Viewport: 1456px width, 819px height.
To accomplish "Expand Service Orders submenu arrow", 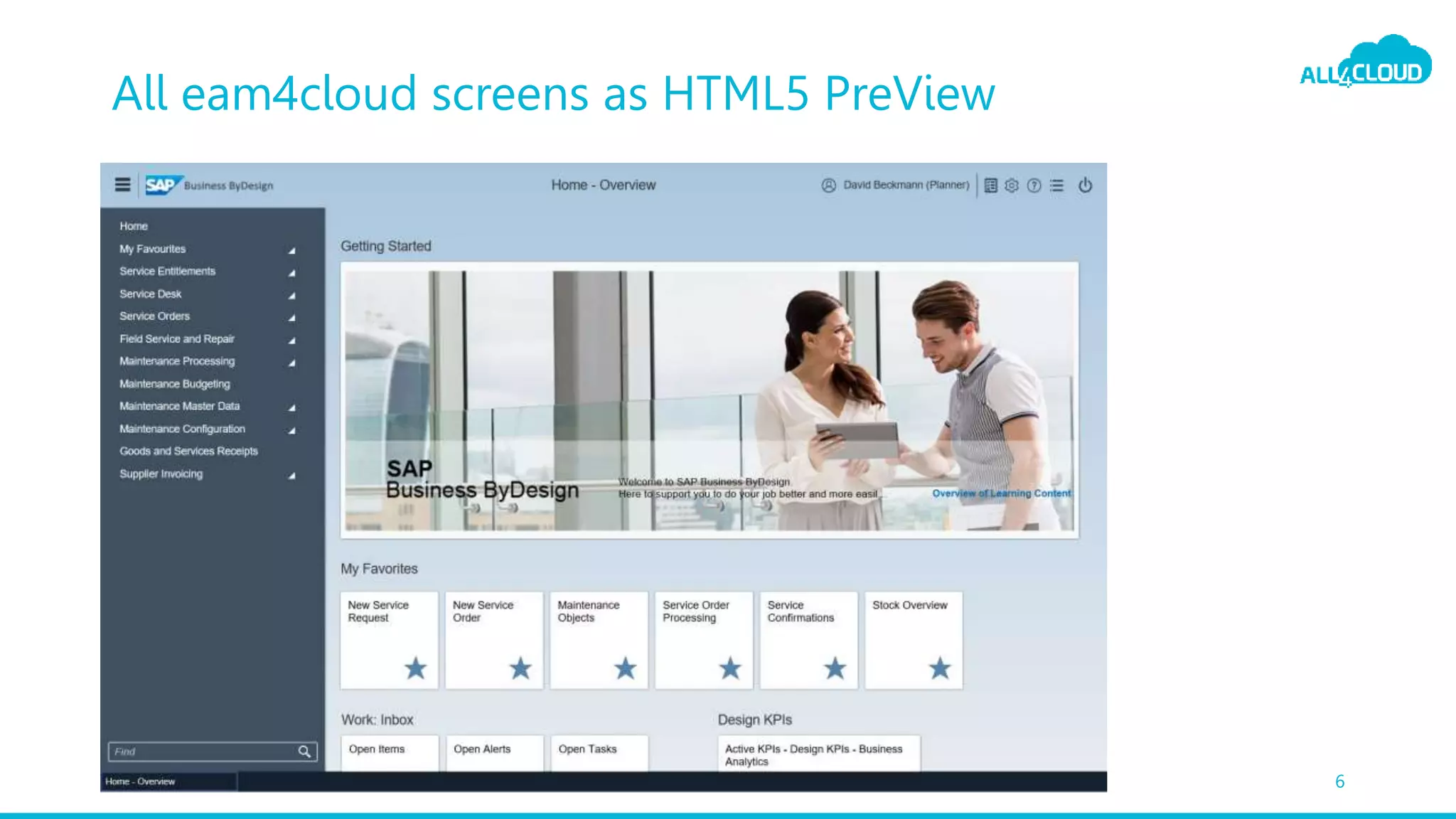I will pos(291,318).
